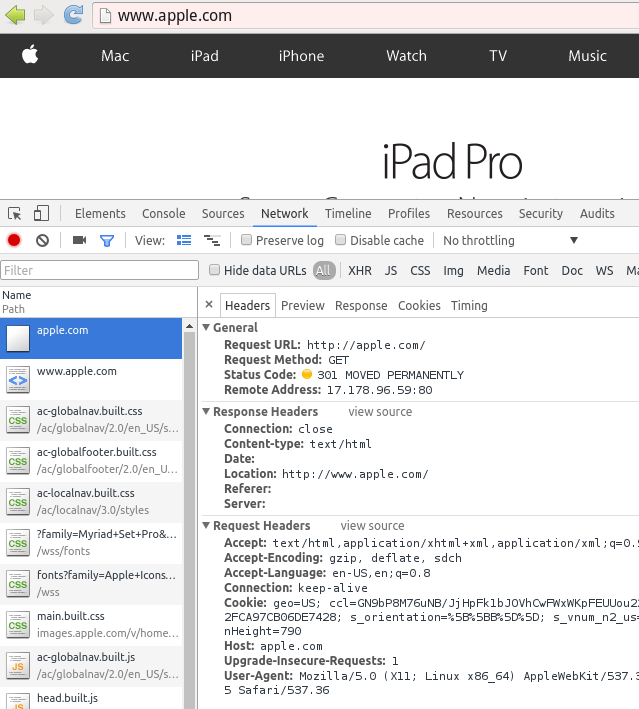Collapse the General section

pyautogui.click(x=206, y=327)
